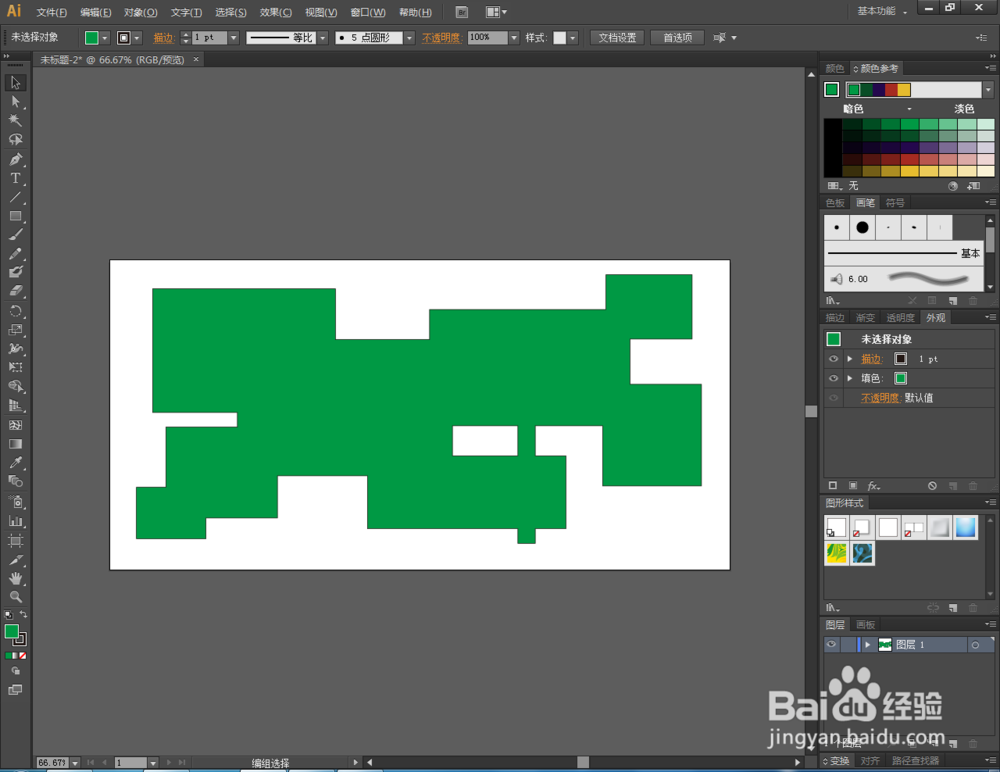The width and height of the screenshot is (1000, 772).
Task: Open Adobe Bridge from the menu bar
Action: pyautogui.click(x=462, y=12)
